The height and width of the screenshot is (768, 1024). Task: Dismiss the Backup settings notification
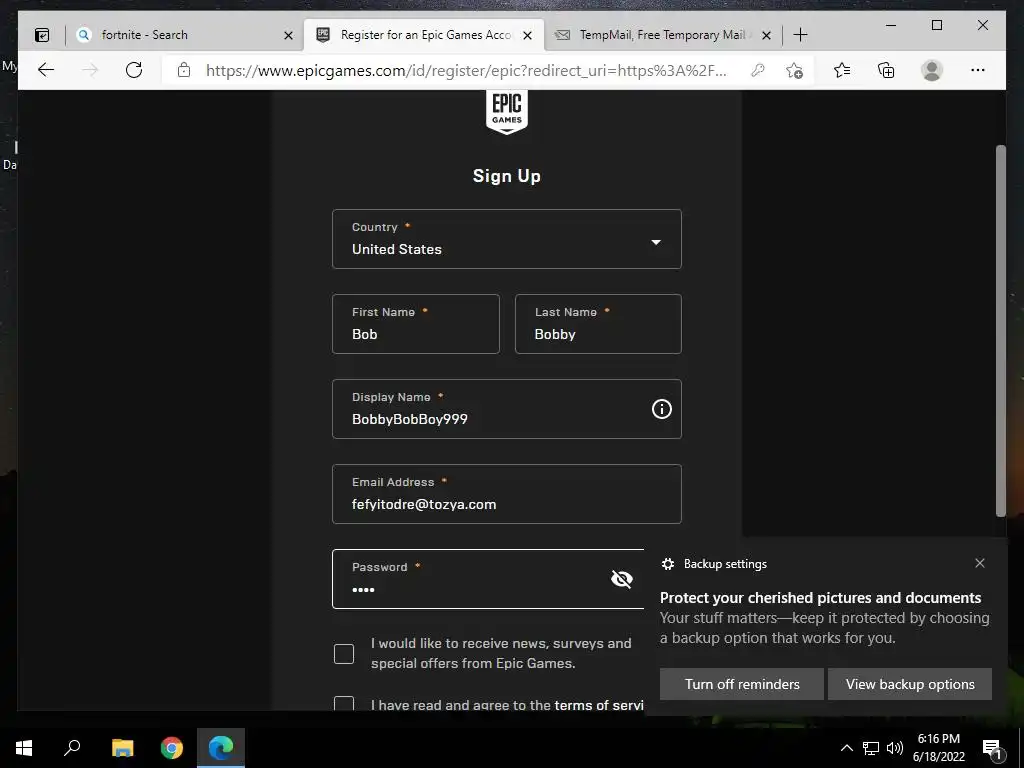point(980,563)
